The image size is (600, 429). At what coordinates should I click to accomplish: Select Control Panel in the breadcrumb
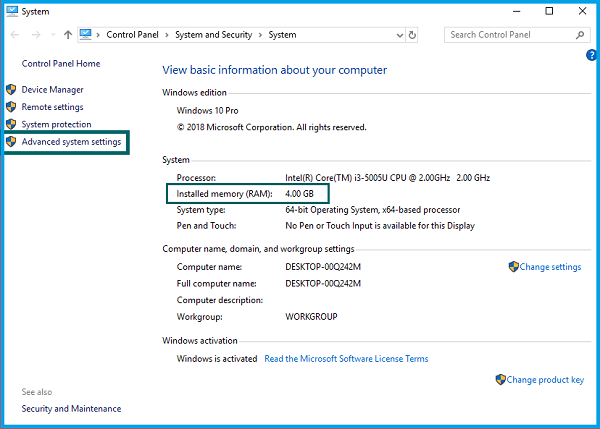click(134, 35)
